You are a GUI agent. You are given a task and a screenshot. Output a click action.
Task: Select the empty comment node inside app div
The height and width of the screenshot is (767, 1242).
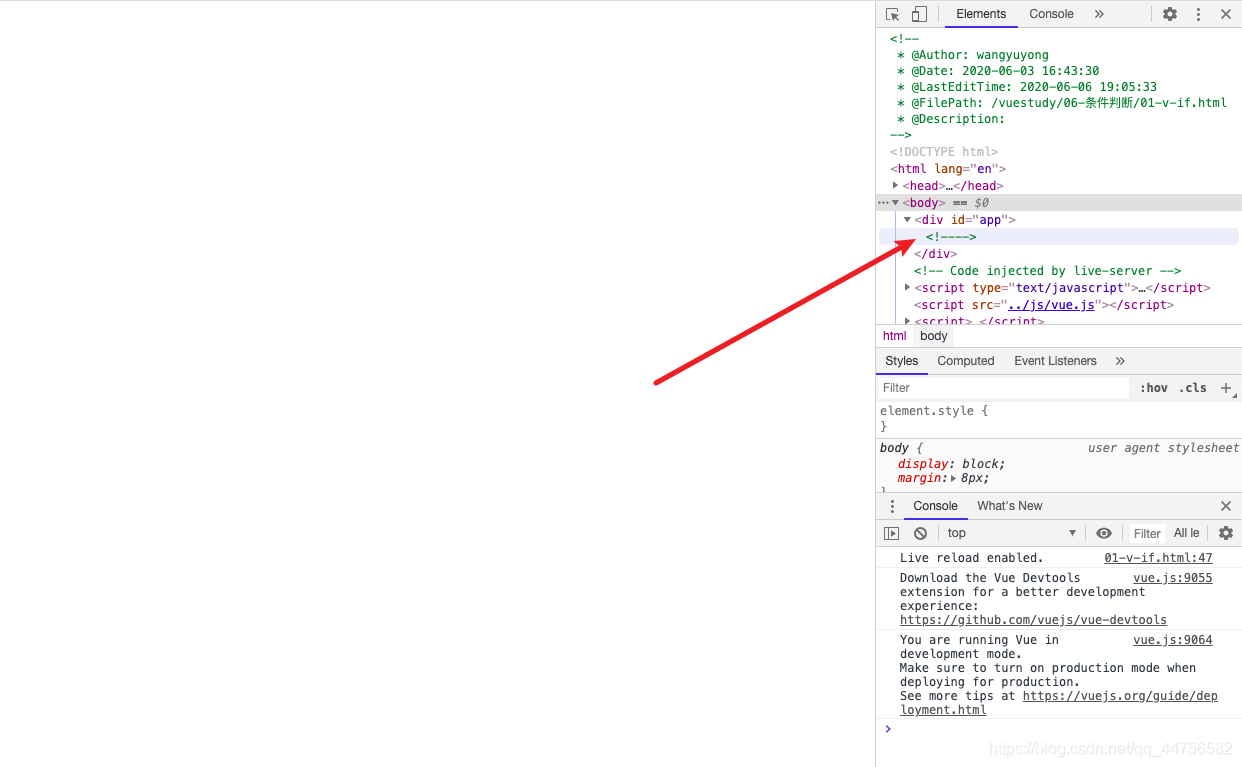(x=951, y=236)
